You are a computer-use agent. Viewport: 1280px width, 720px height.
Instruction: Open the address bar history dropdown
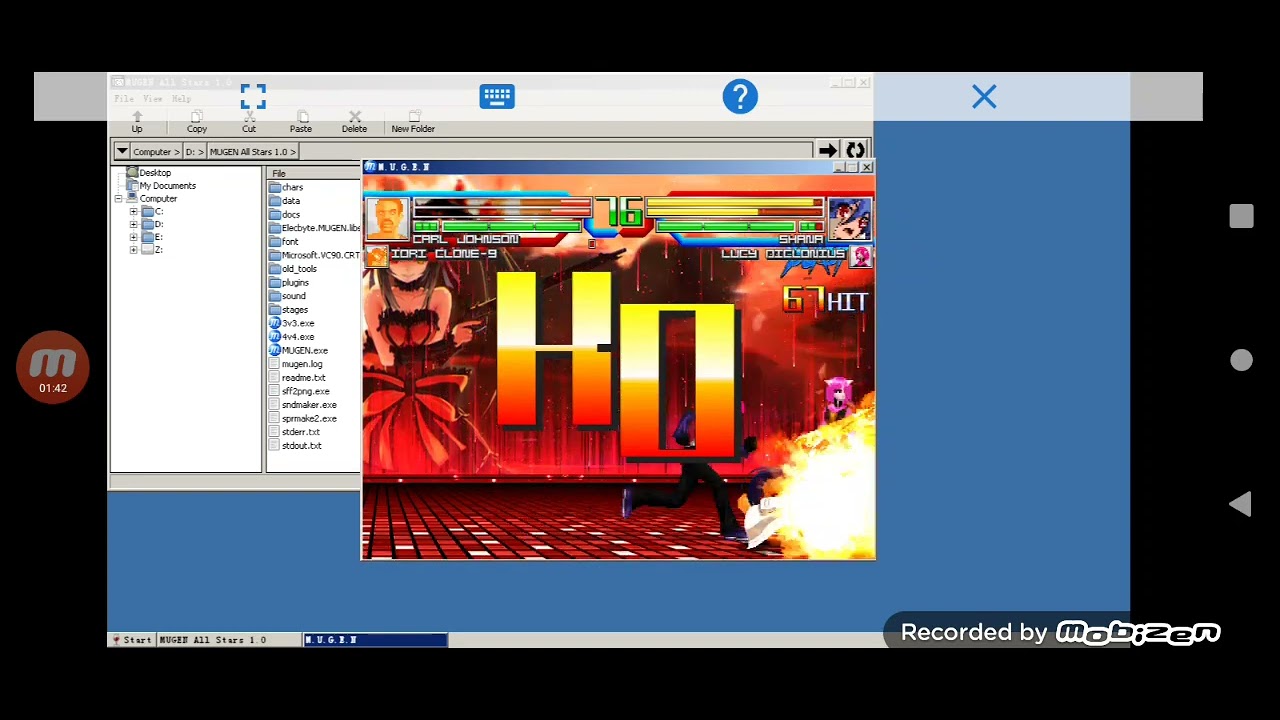122,152
